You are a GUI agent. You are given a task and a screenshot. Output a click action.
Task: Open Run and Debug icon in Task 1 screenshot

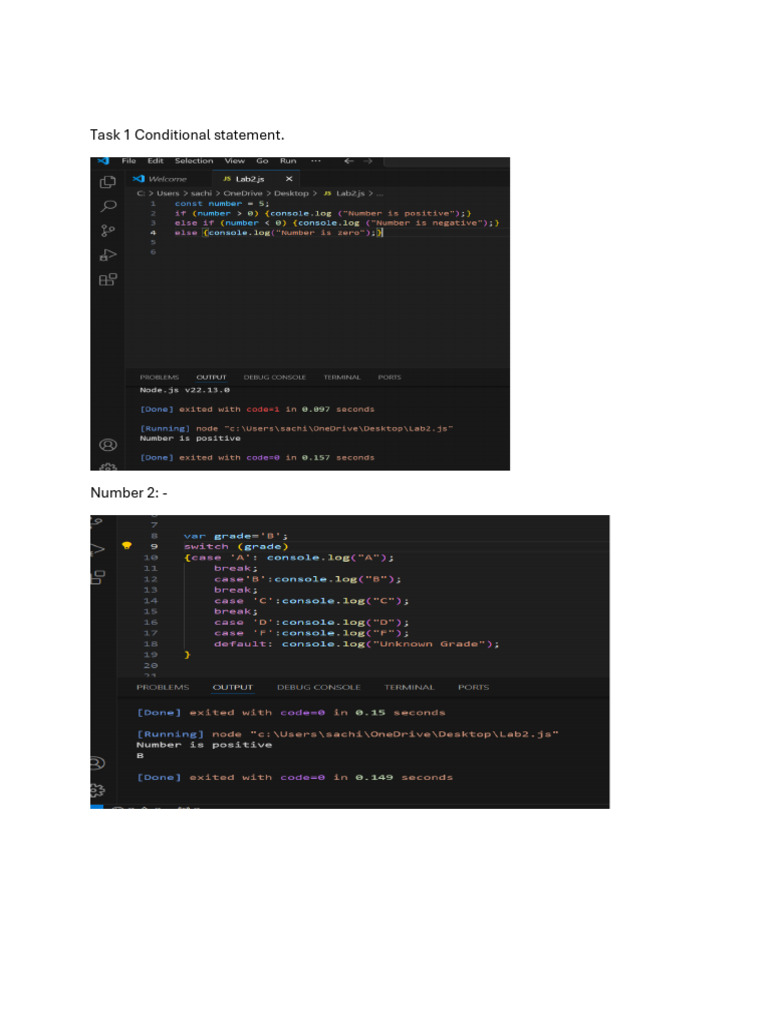pyautogui.click(x=108, y=255)
